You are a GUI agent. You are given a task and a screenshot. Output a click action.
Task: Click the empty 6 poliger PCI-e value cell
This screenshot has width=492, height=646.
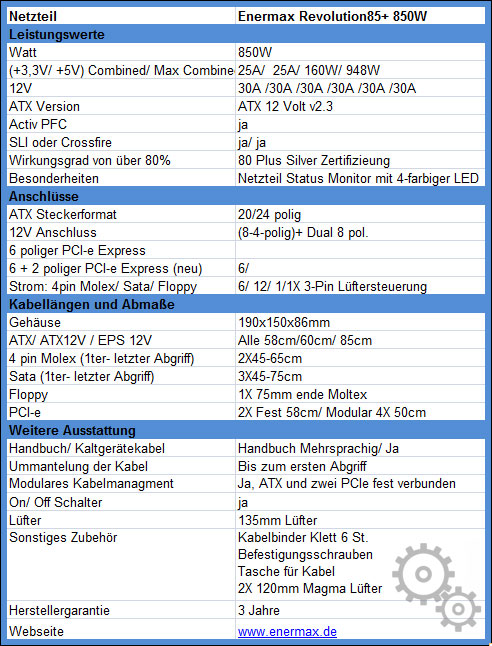tap(361, 250)
